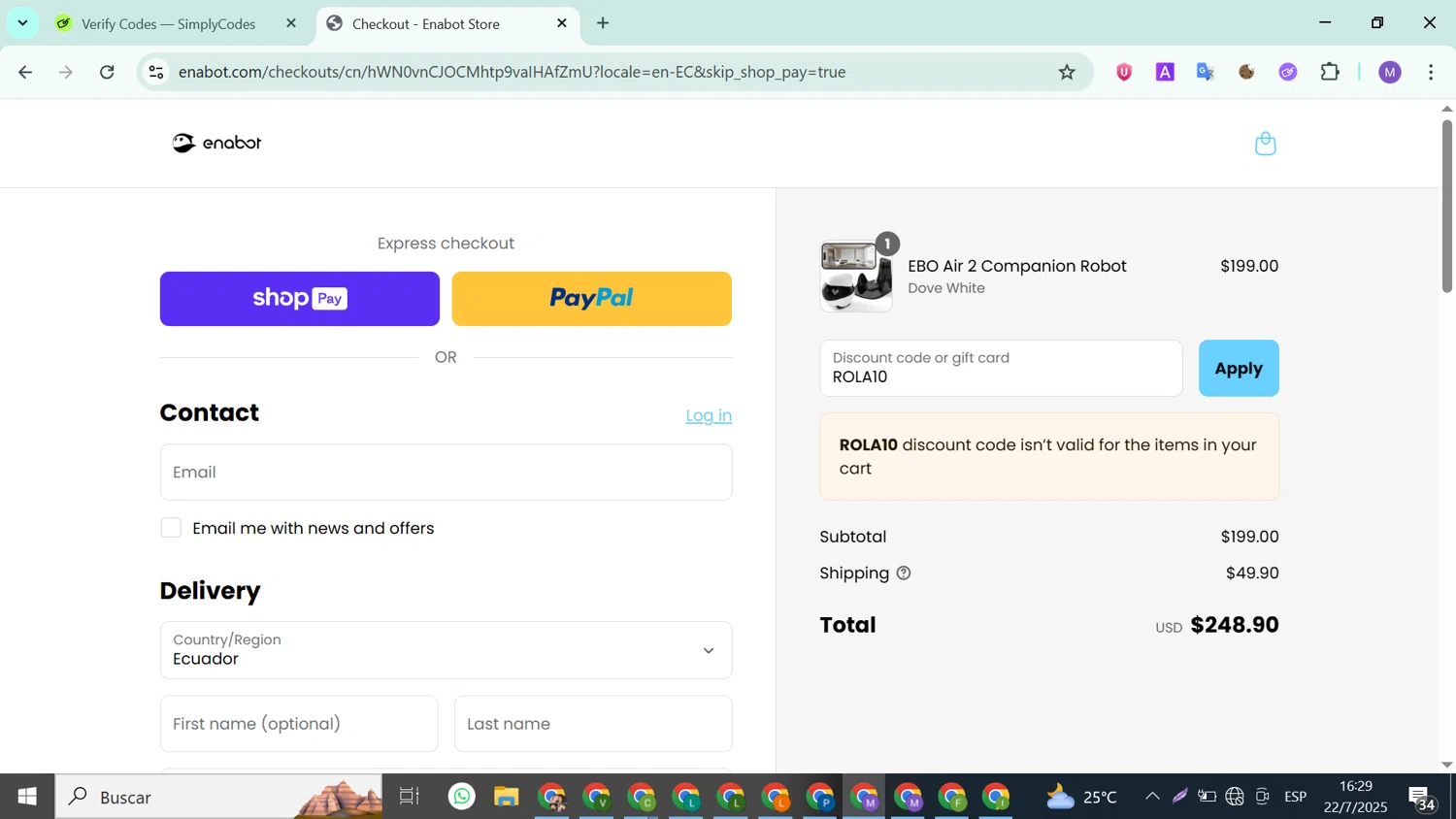Open the notification center icon
The height and width of the screenshot is (819, 1456).
(x=1422, y=799)
